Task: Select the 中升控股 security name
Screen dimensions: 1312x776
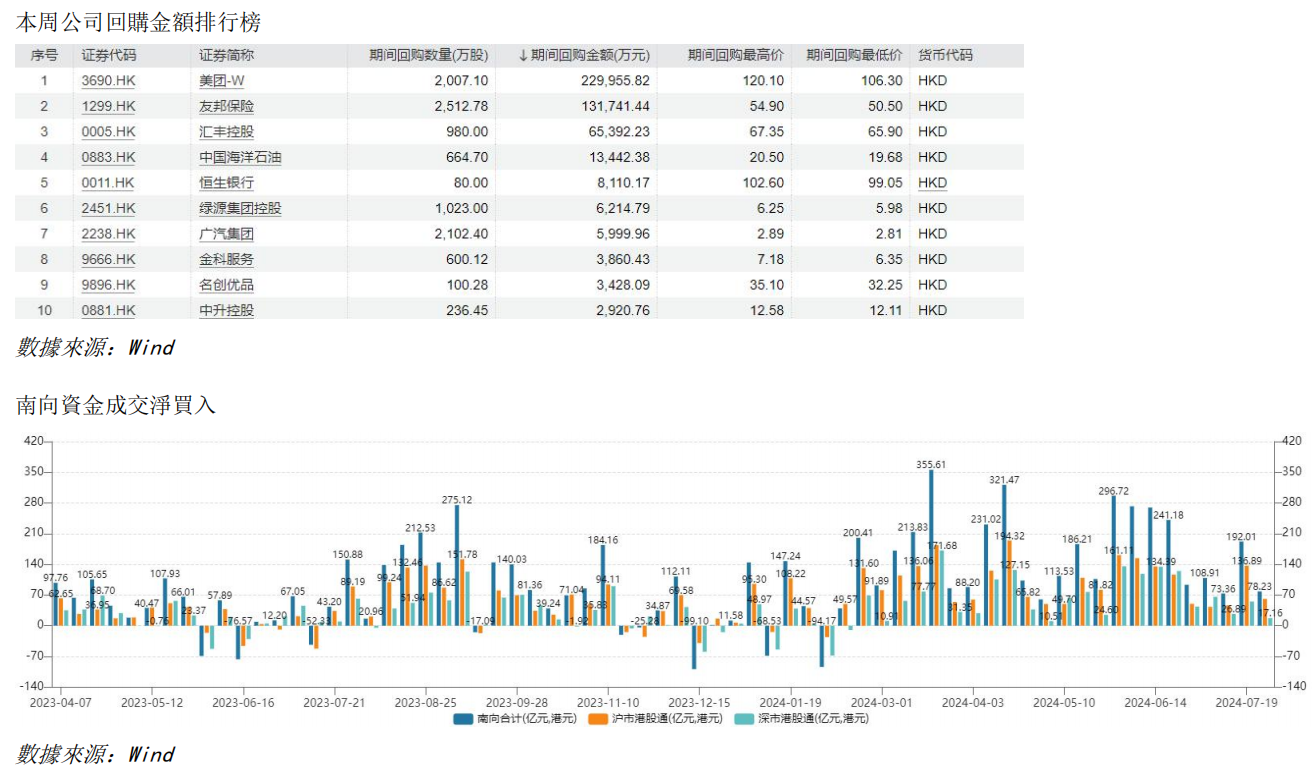Action: [x=227, y=310]
